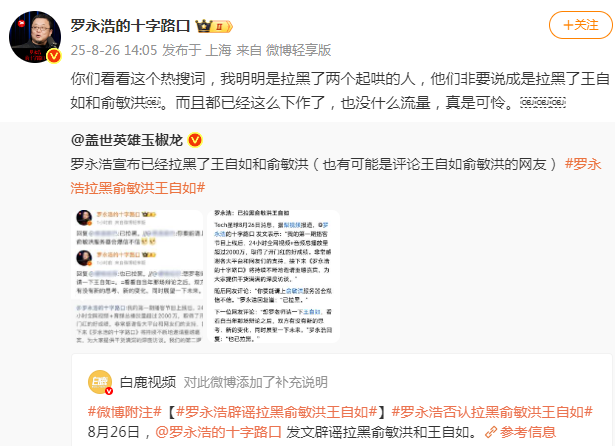Viewport: 615px width, 446px height.
Task: Open second thumbnail with news article text
Action: point(273,277)
